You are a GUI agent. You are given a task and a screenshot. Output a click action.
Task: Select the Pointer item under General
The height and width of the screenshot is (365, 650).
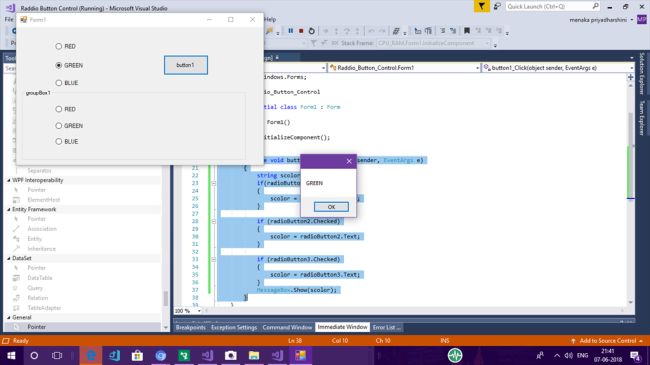click(x=82, y=327)
